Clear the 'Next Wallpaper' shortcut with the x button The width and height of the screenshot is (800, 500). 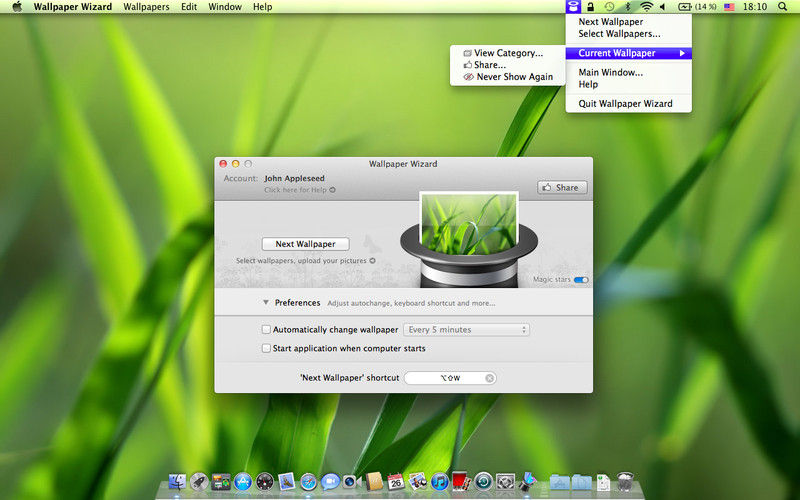pos(489,378)
